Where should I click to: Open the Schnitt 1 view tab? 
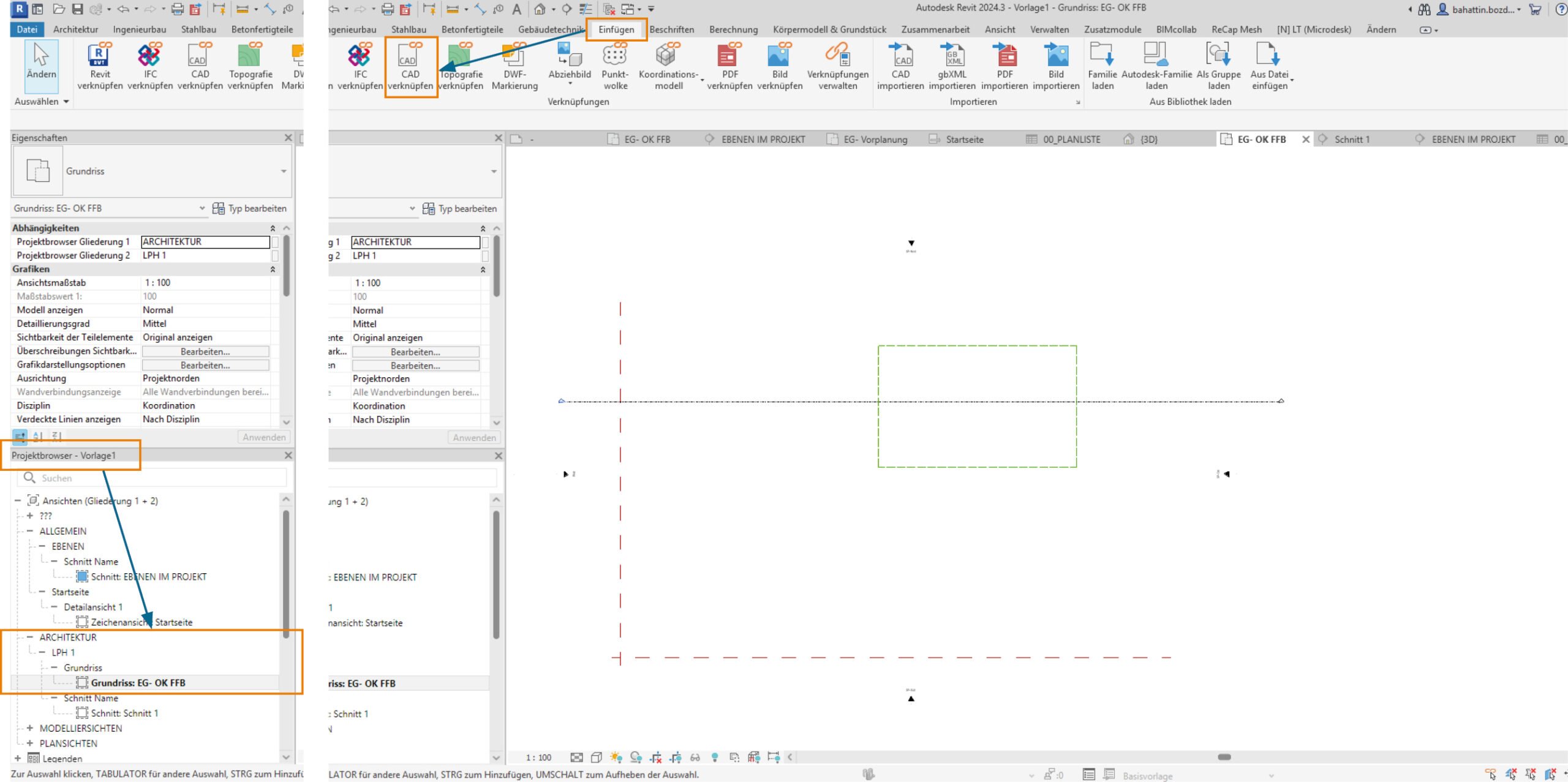(1351, 140)
